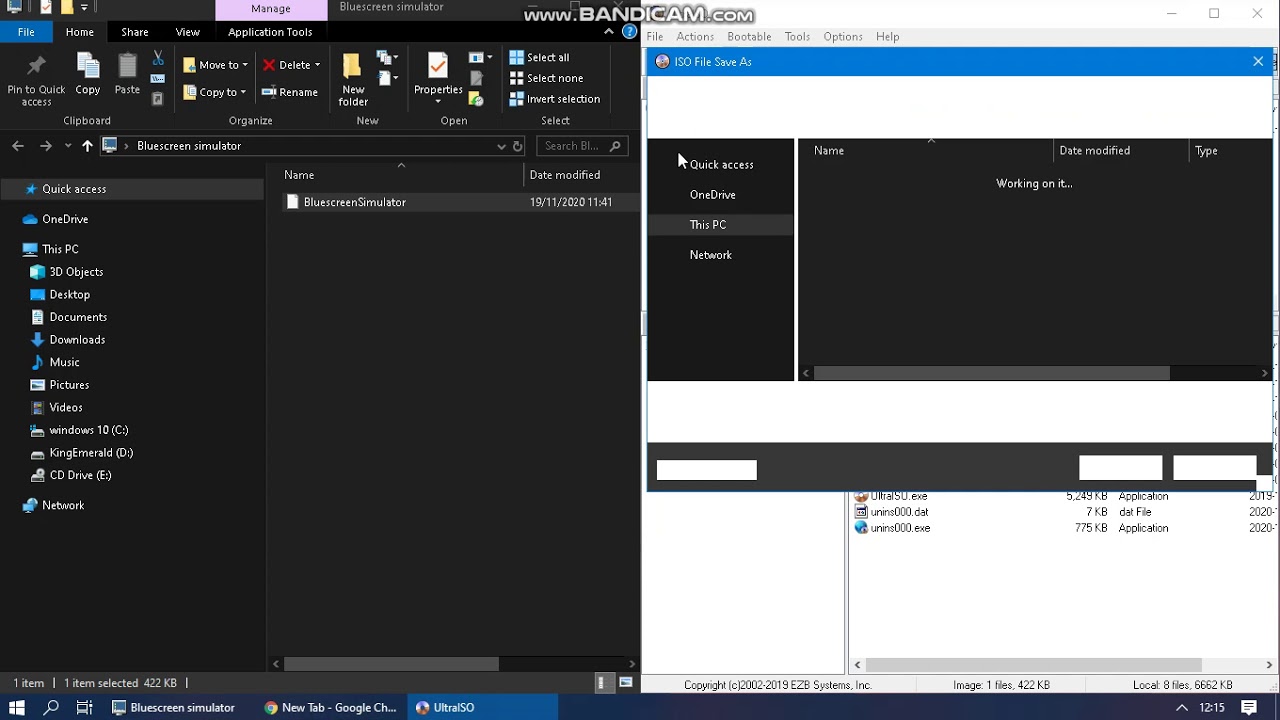Click the Edit icon in Open group
This screenshot has width=1280, height=720.
pyautogui.click(x=477, y=79)
